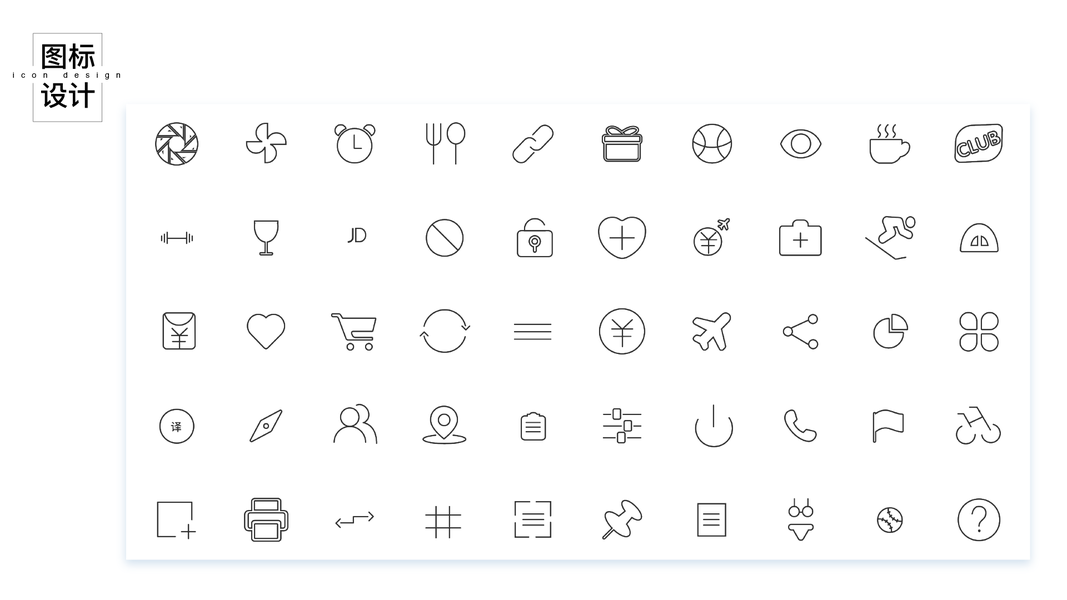Click the fork and spoon icon

point(444,144)
